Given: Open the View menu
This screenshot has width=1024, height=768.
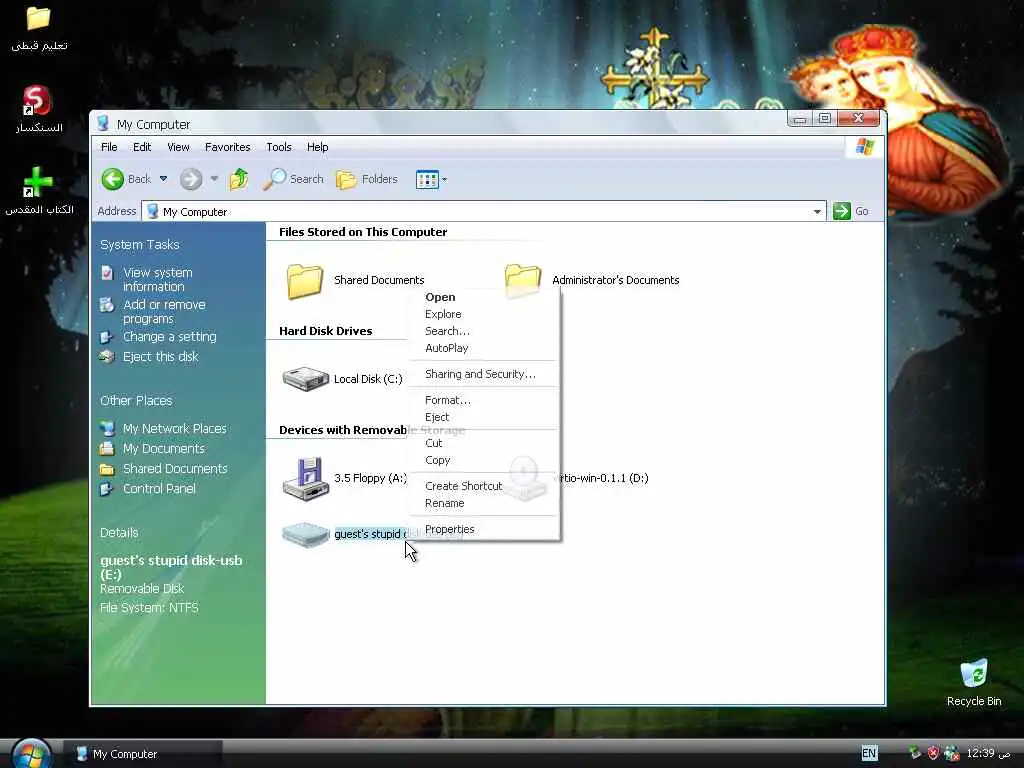Looking at the screenshot, I should pos(178,147).
